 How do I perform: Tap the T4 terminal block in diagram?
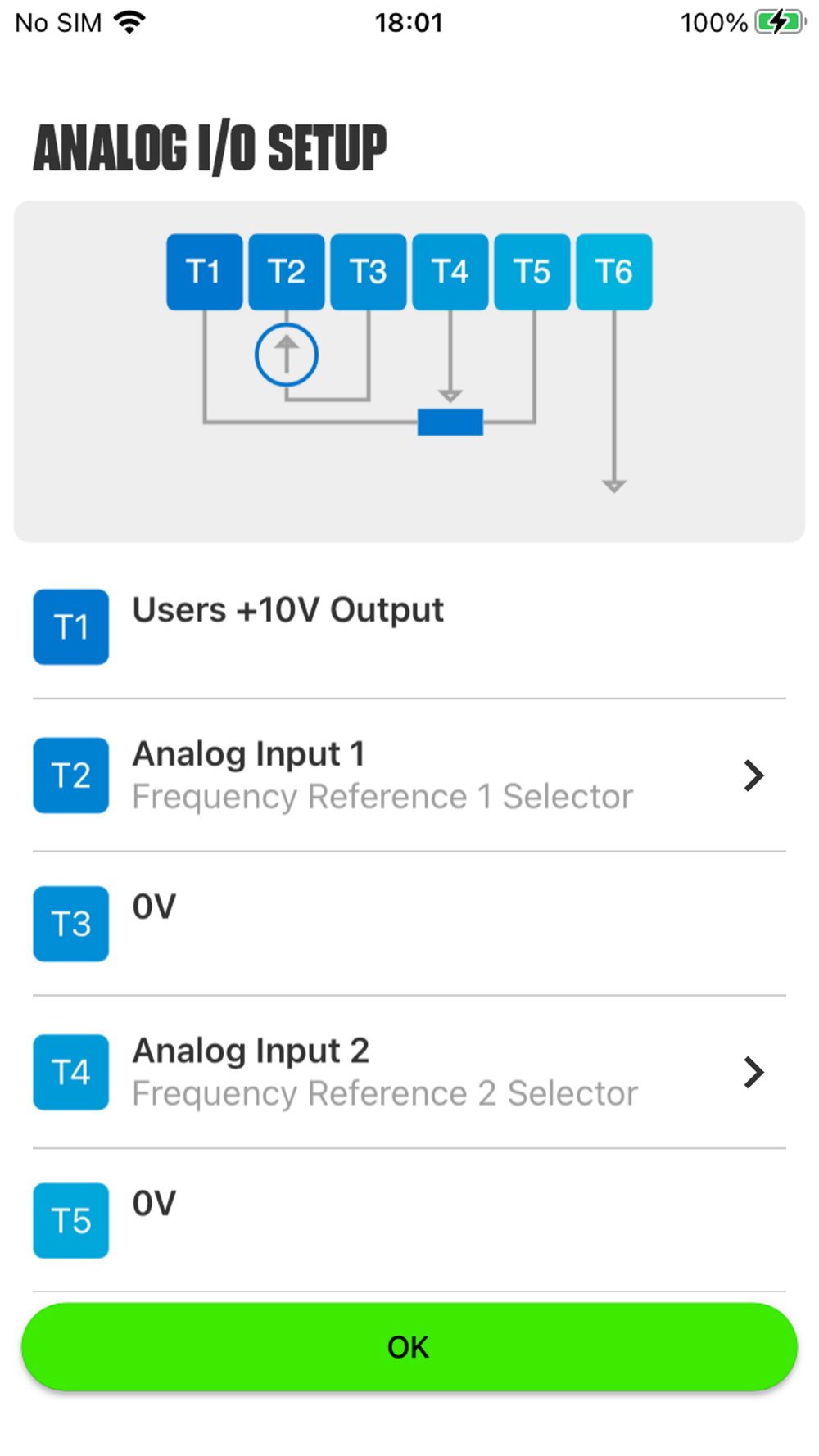450,272
